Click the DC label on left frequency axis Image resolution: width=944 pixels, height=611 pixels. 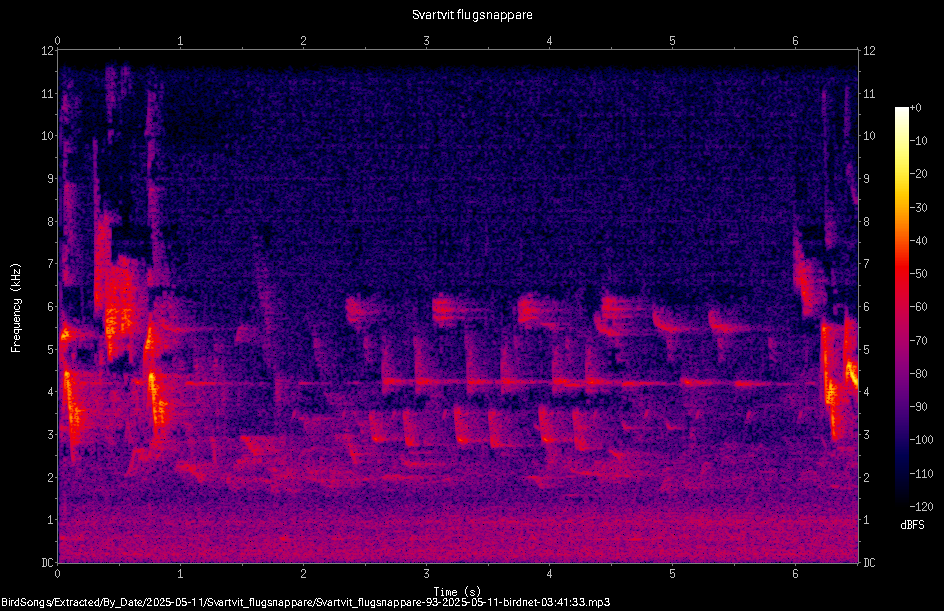pyautogui.click(x=47, y=562)
